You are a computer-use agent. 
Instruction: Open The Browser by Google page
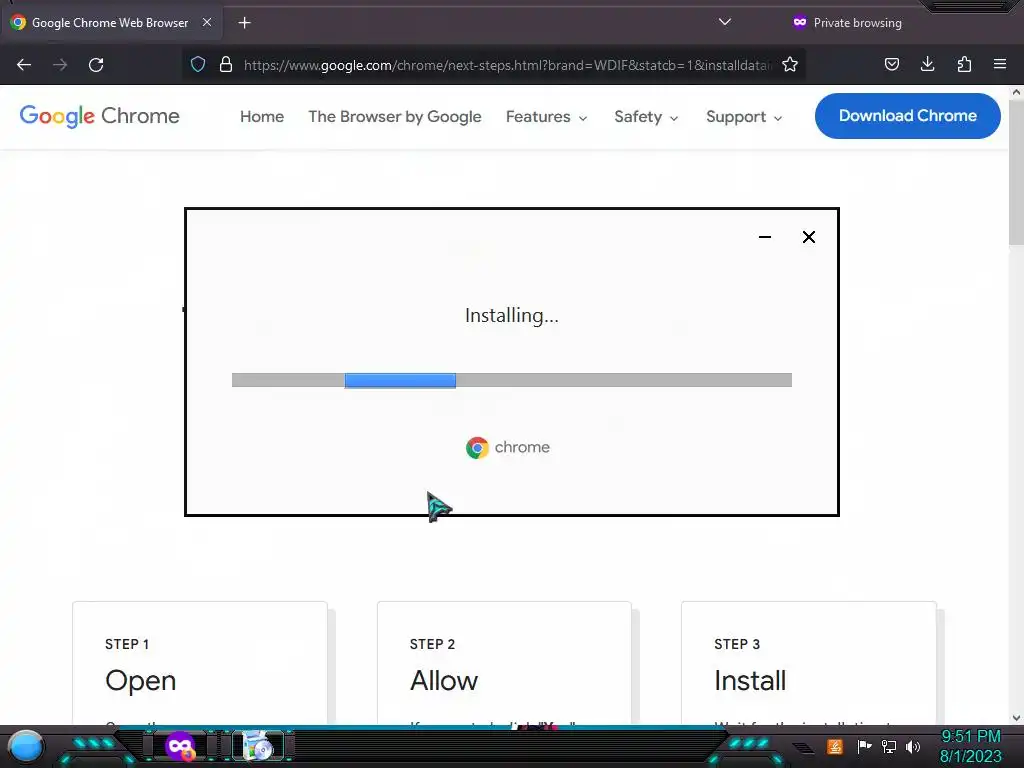click(x=394, y=116)
